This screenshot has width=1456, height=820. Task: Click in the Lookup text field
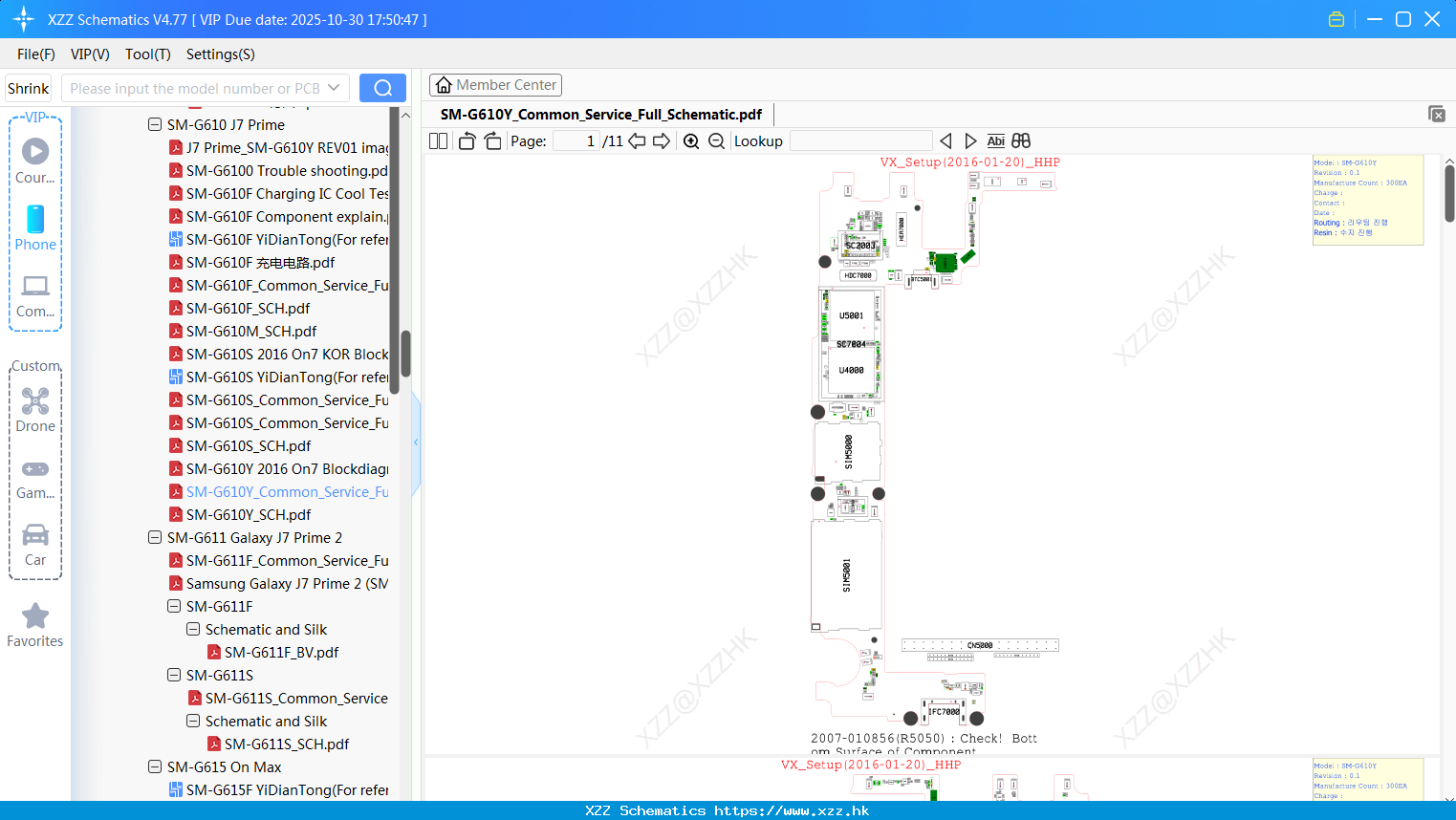tap(861, 141)
